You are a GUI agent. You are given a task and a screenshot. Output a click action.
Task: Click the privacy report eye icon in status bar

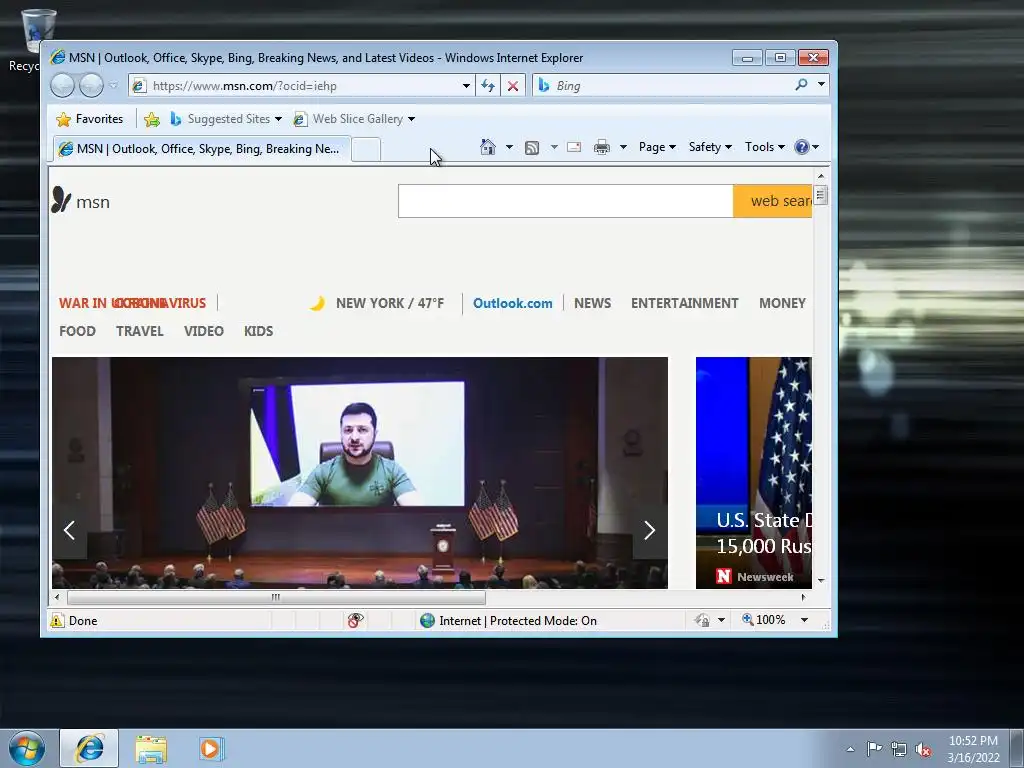355,620
